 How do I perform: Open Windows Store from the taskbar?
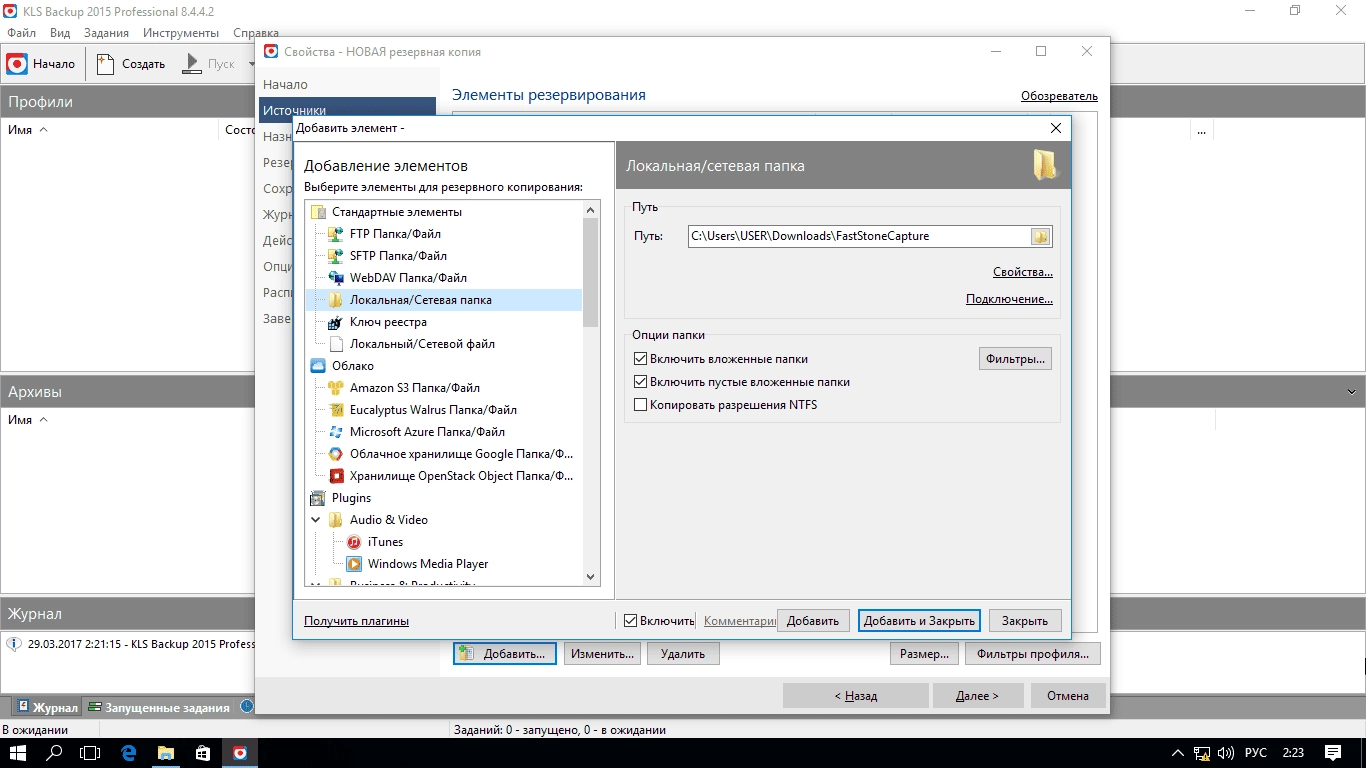point(203,752)
